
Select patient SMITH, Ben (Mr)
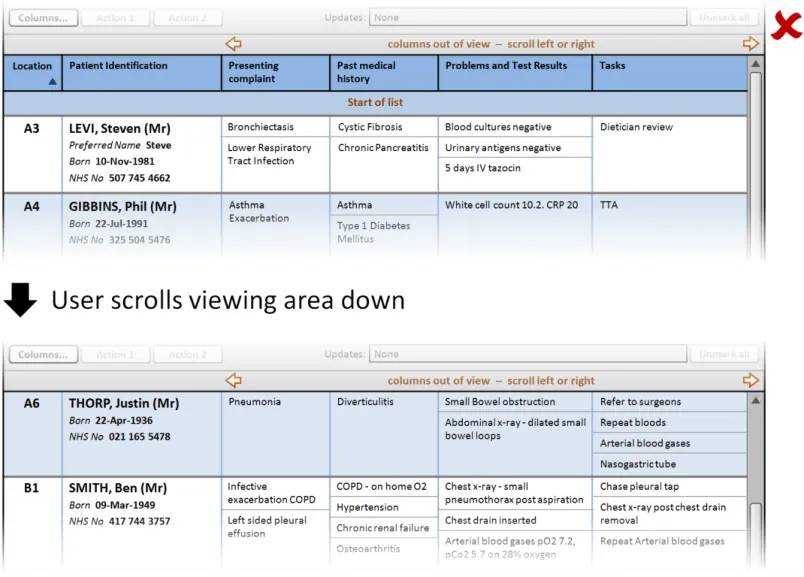(x=117, y=488)
